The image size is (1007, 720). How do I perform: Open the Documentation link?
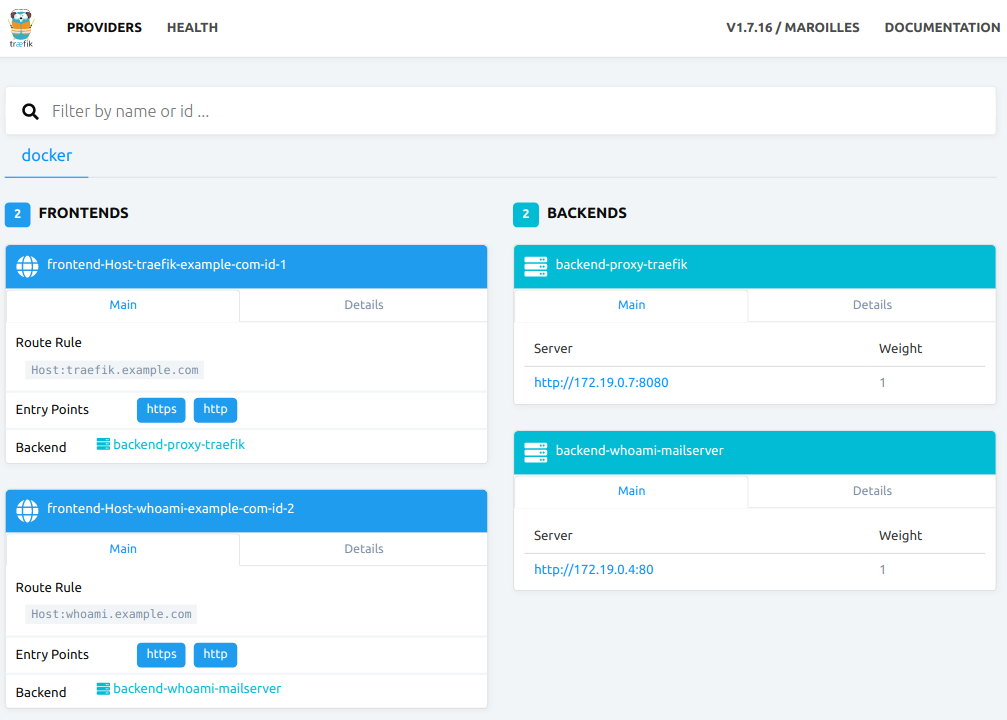click(x=942, y=28)
